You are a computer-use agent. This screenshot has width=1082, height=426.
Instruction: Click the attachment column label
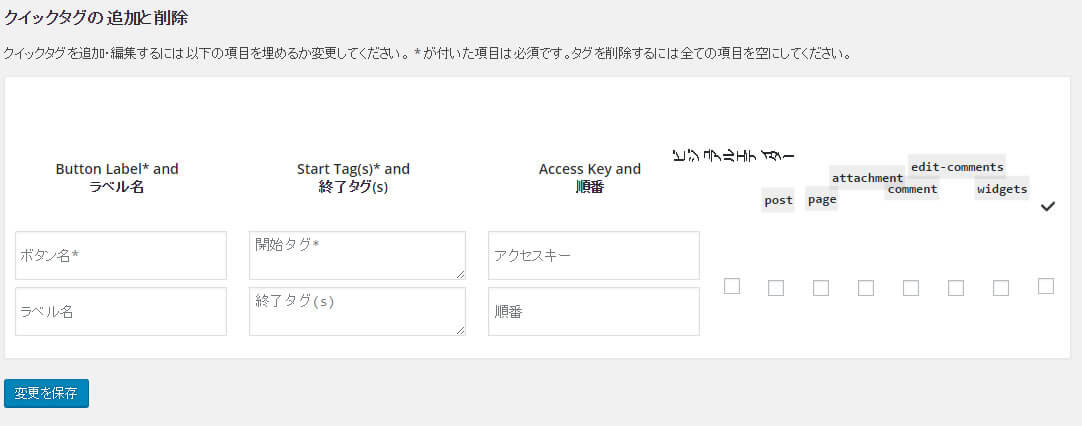click(867, 178)
